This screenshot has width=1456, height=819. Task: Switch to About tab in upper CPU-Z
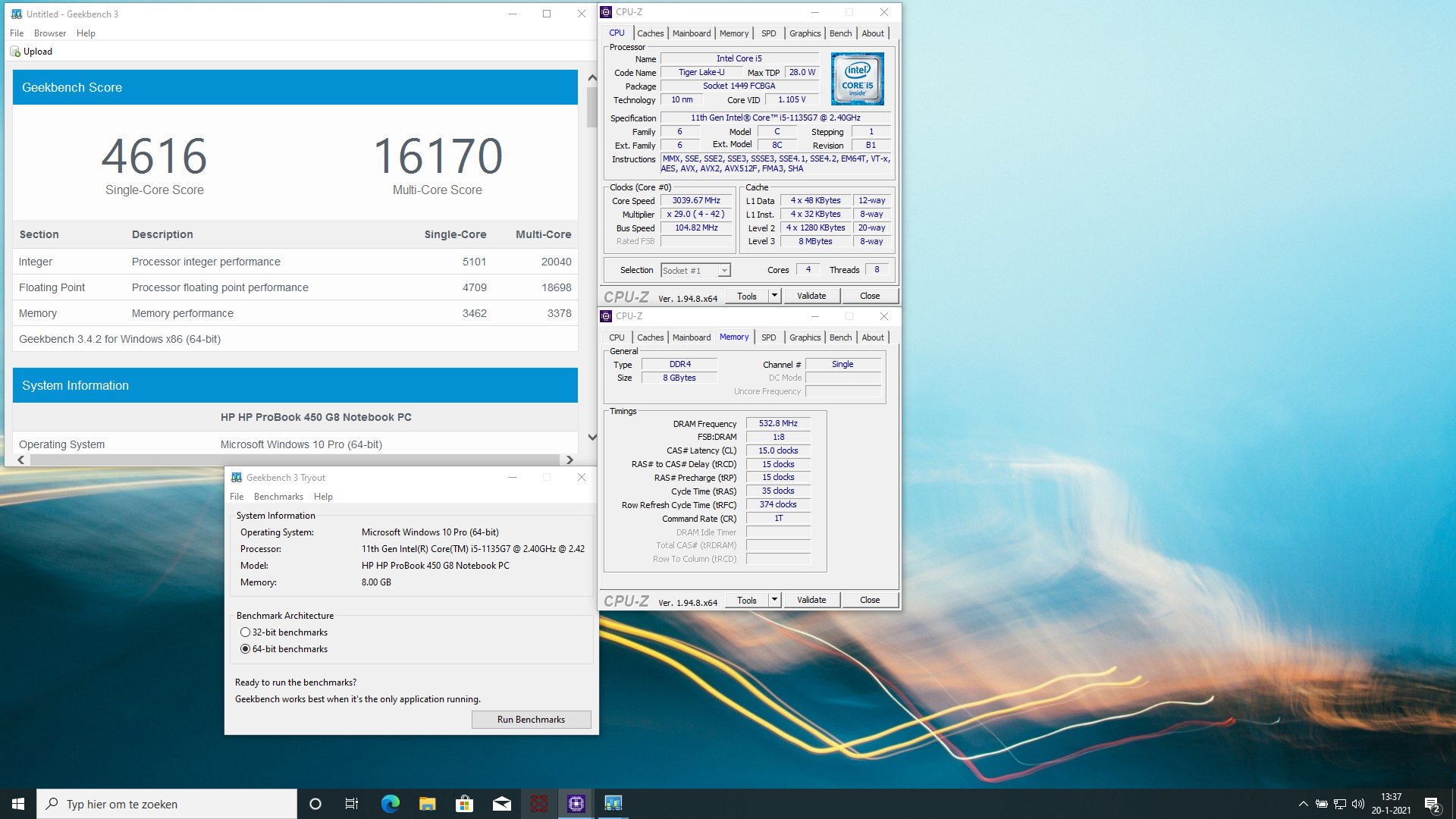coord(873,33)
